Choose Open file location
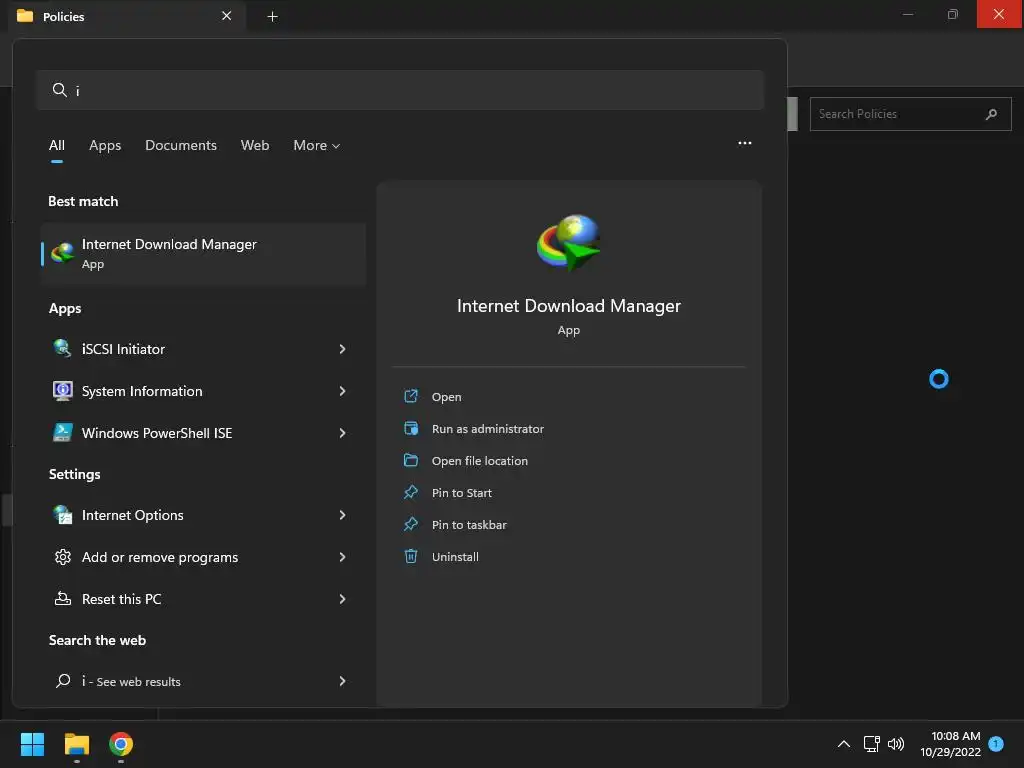1024x768 pixels. click(x=480, y=460)
